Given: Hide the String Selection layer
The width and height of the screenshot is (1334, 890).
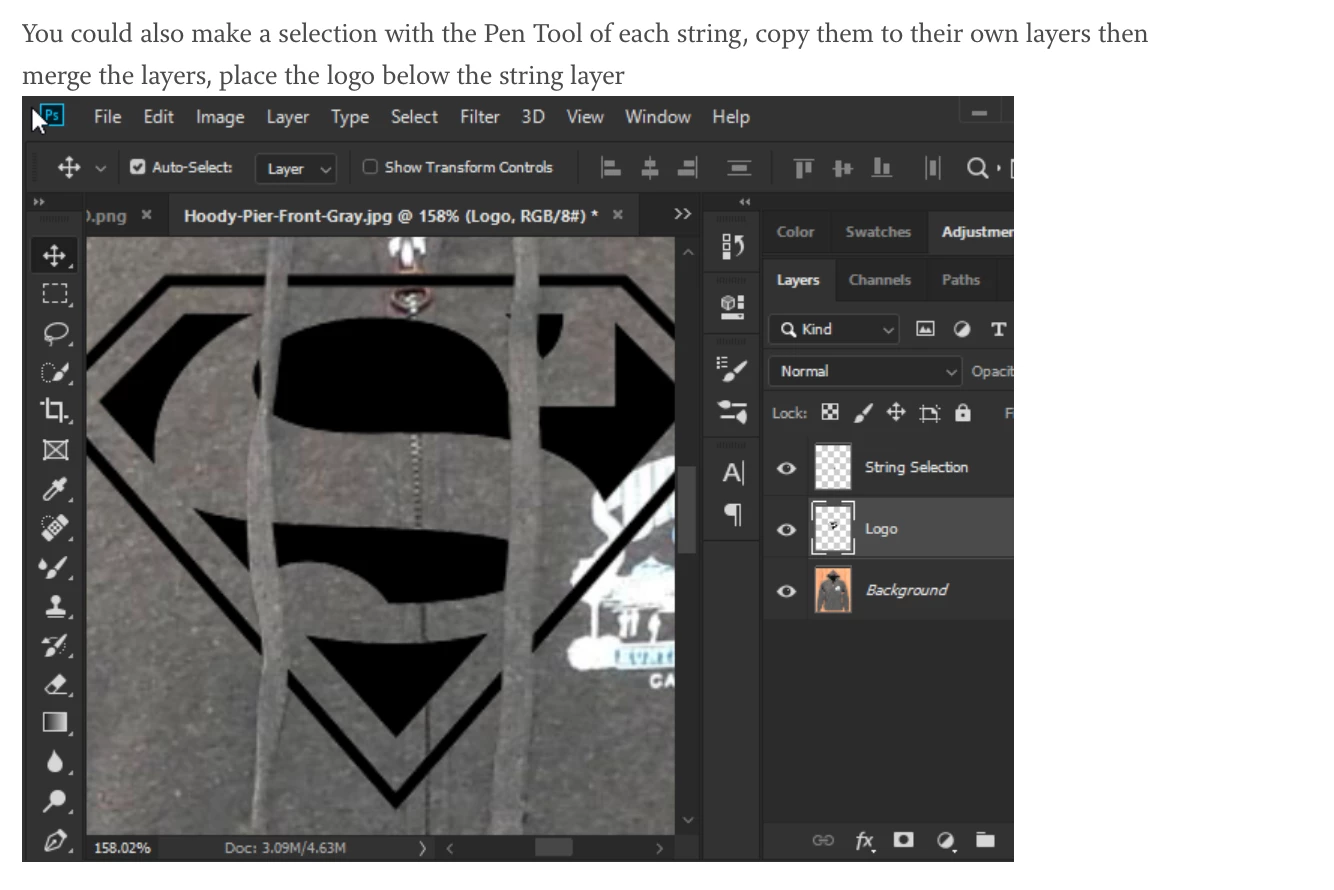Looking at the screenshot, I should coord(786,468).
